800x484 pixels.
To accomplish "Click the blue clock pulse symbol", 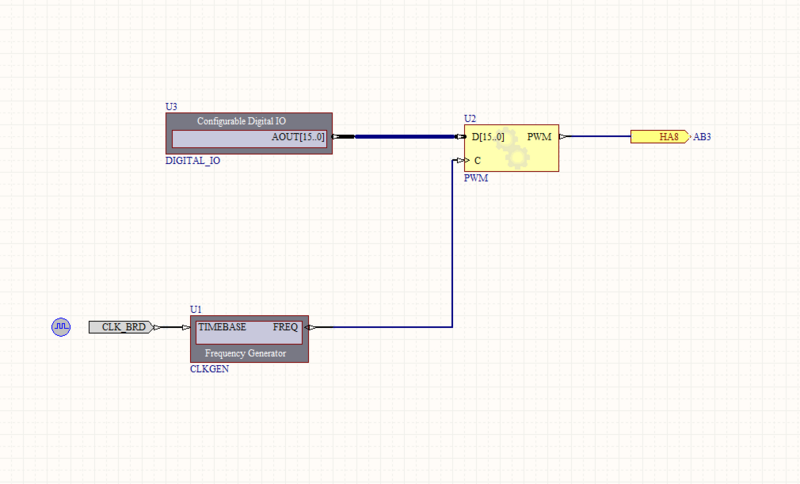I will (61, 326).
